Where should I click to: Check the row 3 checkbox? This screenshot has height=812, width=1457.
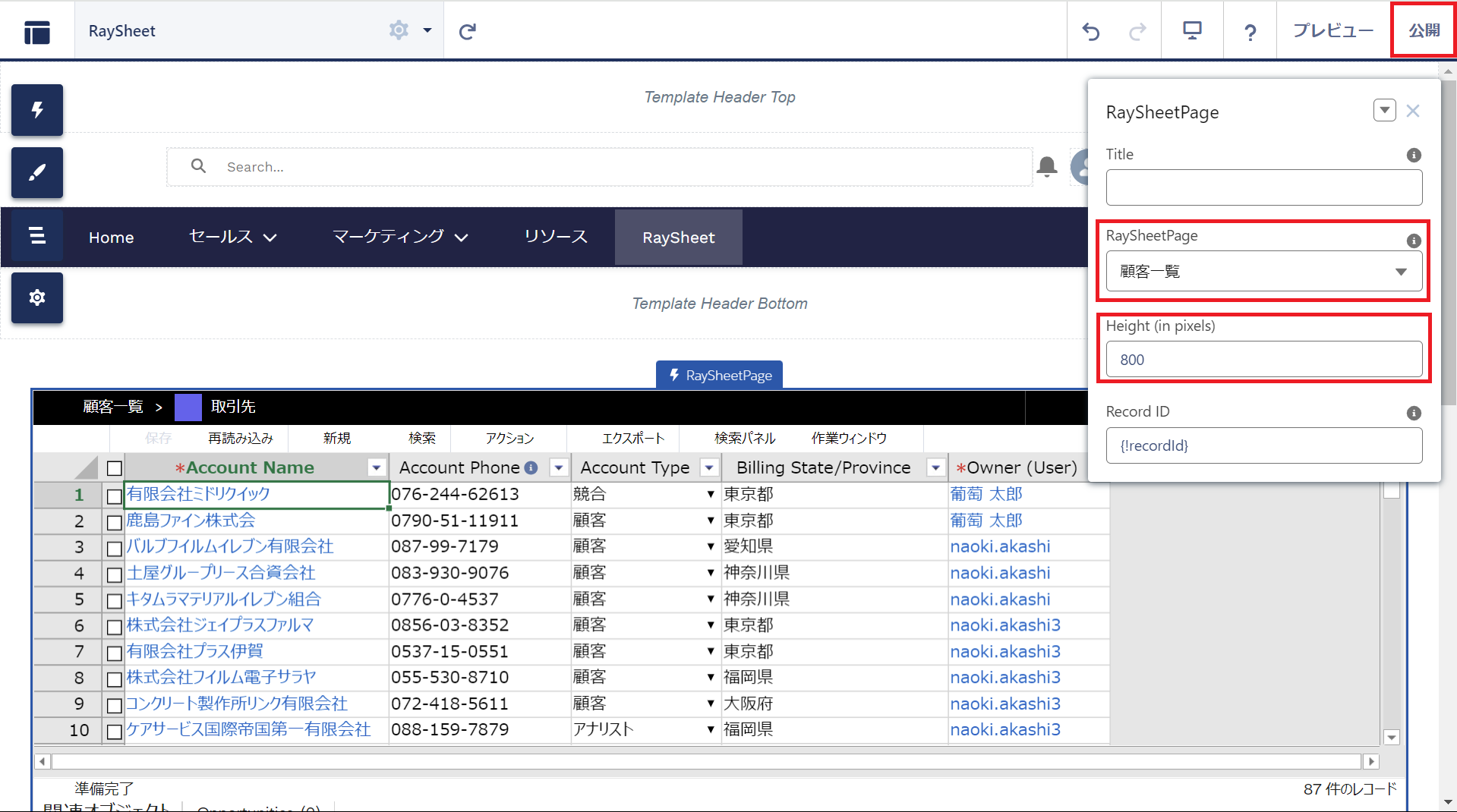click(x=115, y=549)
